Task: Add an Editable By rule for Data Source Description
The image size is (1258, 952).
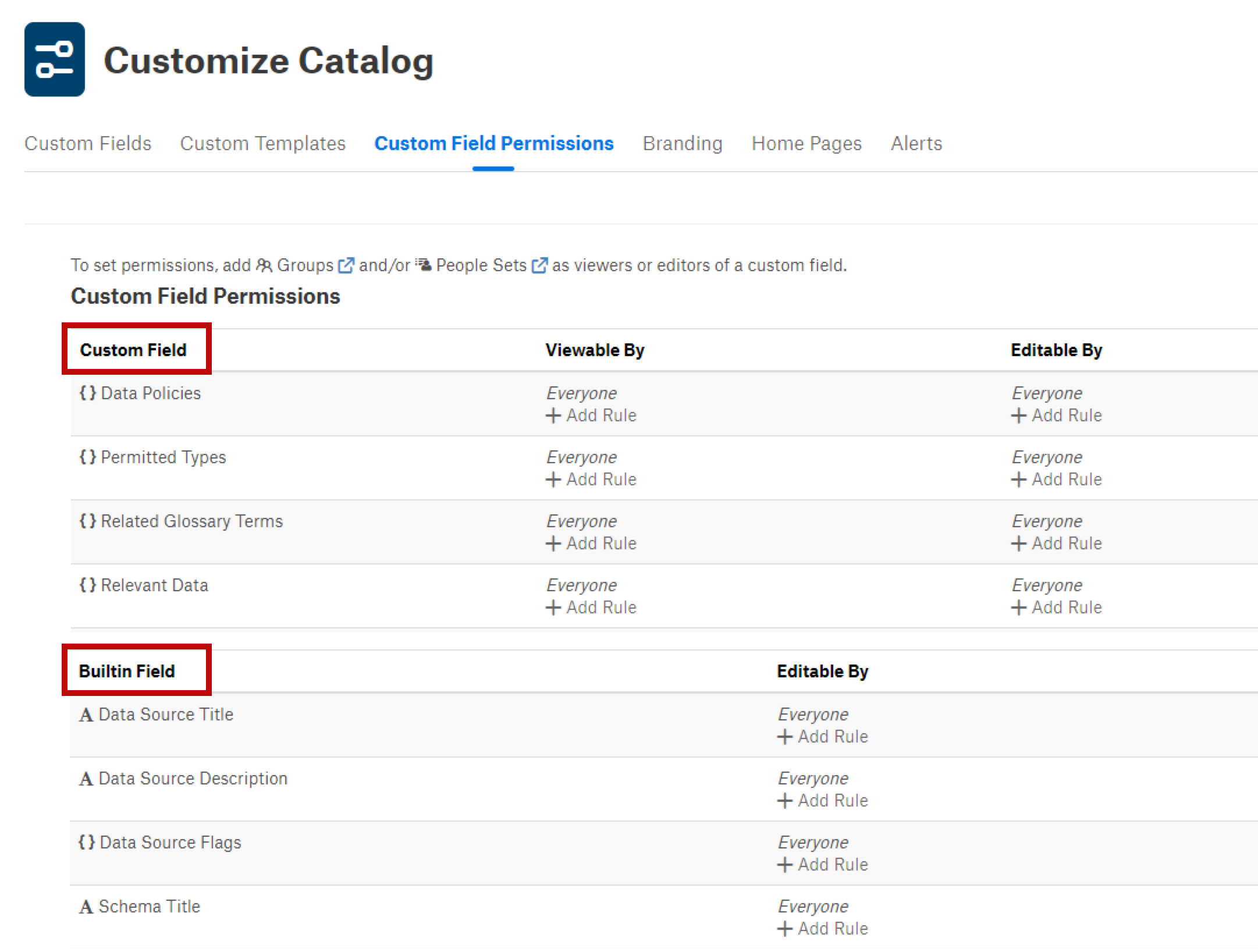Action: [x=823, y=801]
